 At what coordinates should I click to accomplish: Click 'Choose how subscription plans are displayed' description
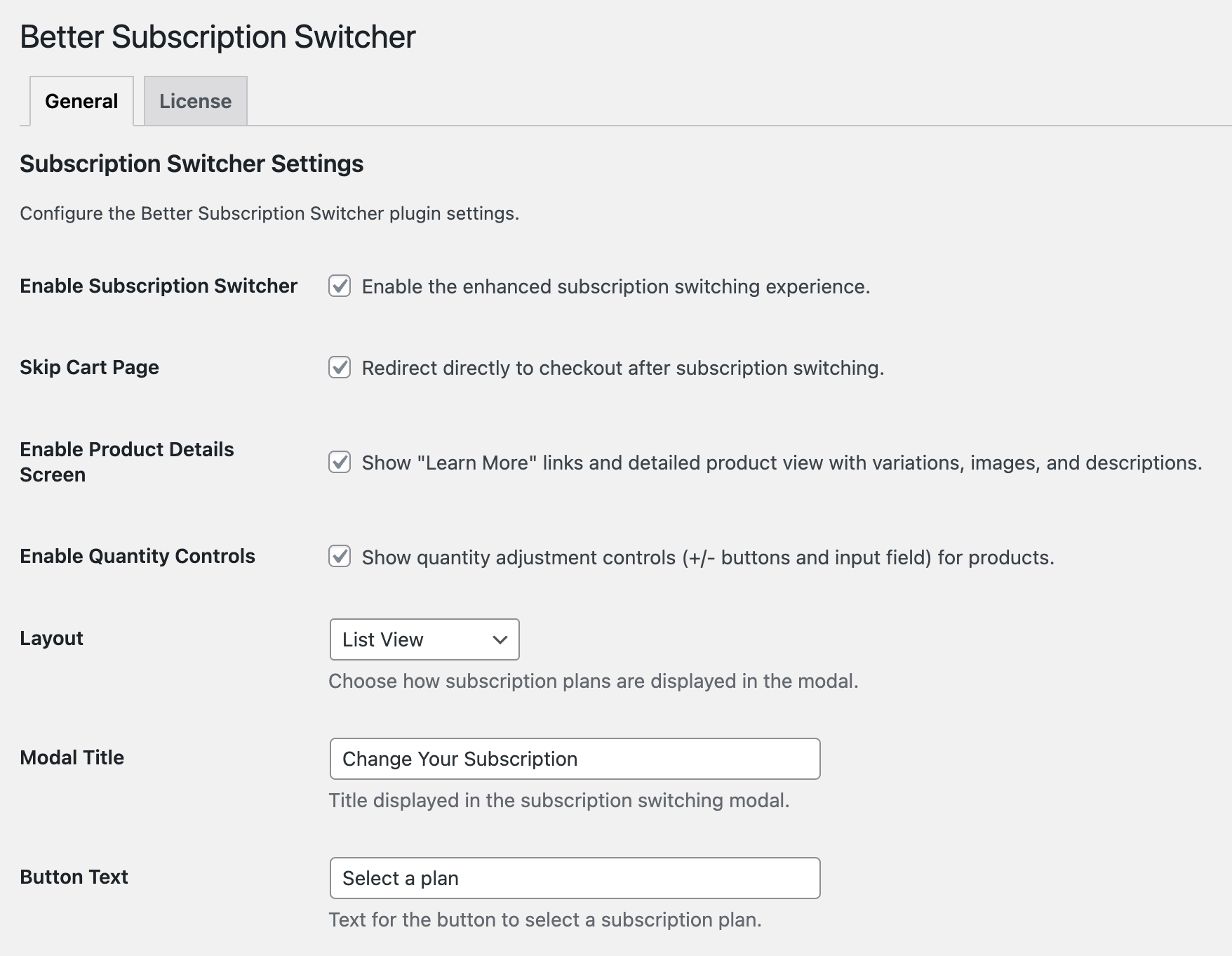(594, 681)
